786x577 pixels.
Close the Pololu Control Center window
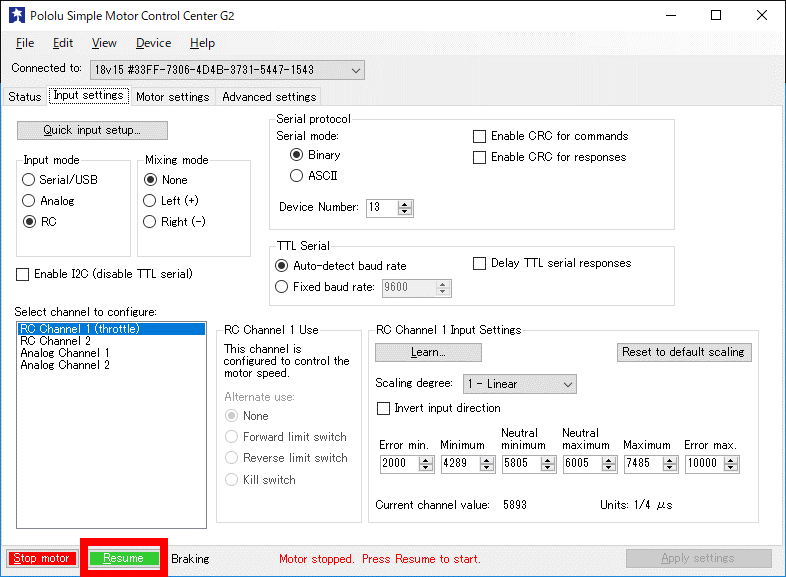coord(762,16)
